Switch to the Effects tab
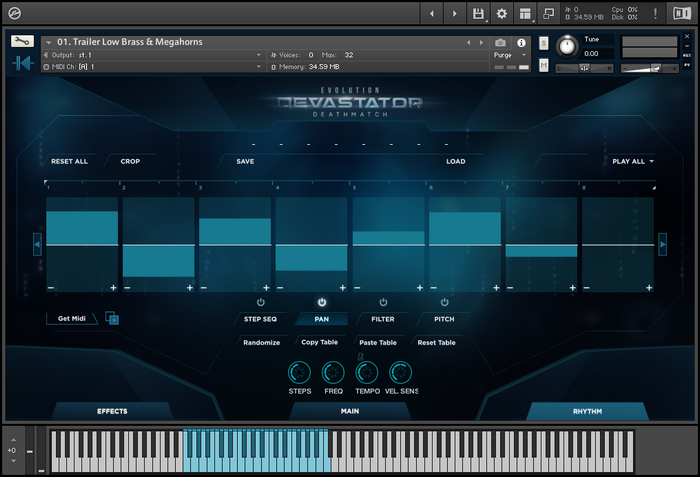Viewport: 700px width, 477px height. tap(112, 411)
